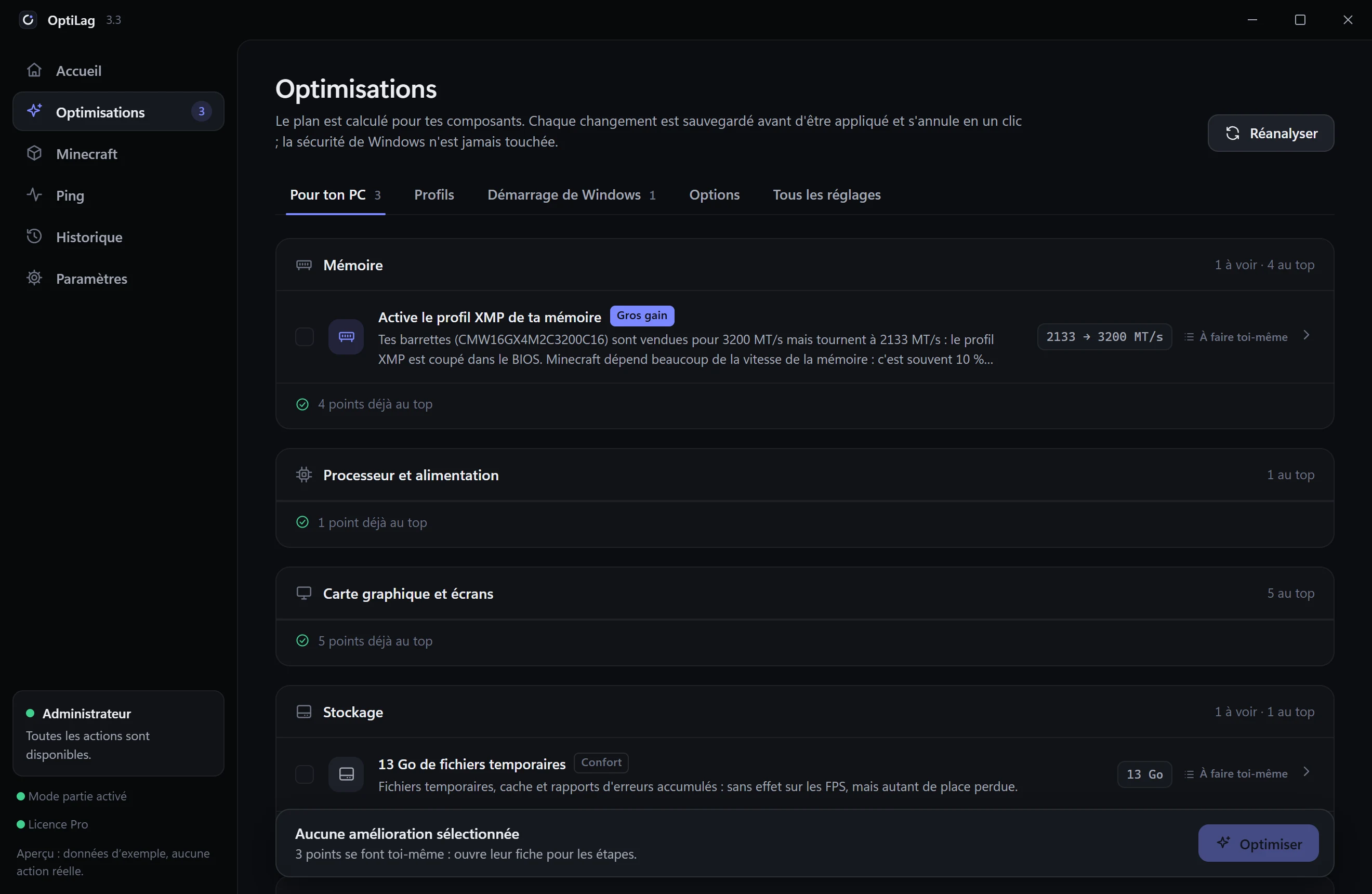The height and width of the screenshot is (894, 1372).
Task: Click the Confort badge
Action: coord(601,762)
